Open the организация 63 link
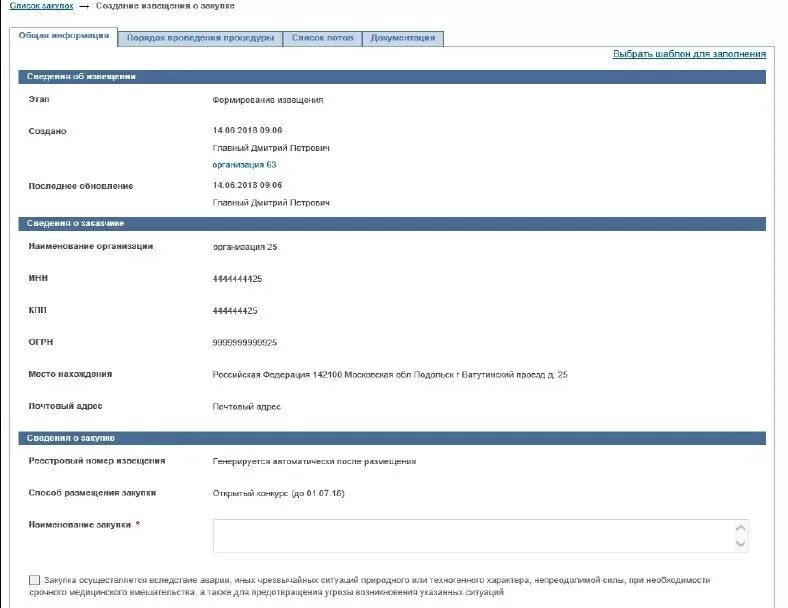Viewport: 788px width, 608px height. [244, 165]
